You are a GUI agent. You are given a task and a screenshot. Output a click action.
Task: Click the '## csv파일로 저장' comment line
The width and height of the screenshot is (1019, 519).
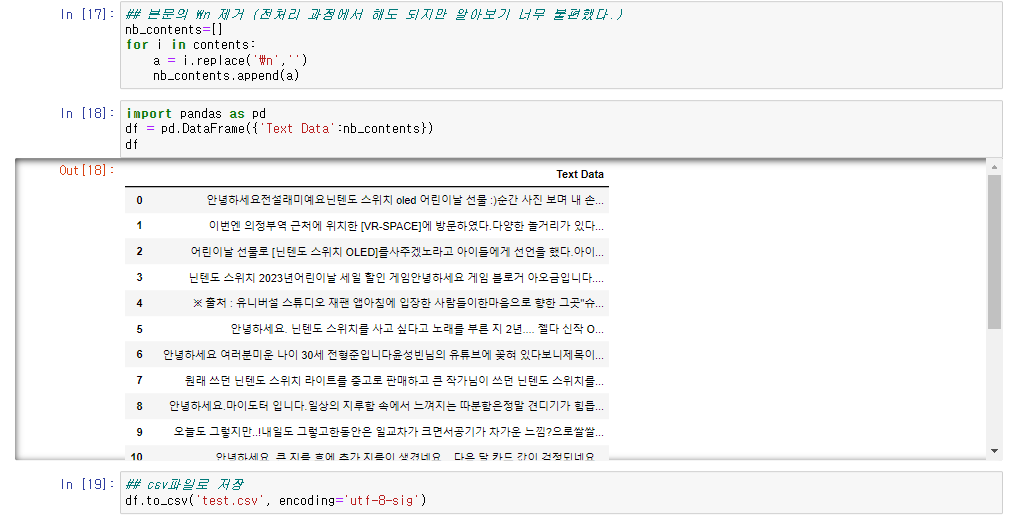[x=185, y=484]
